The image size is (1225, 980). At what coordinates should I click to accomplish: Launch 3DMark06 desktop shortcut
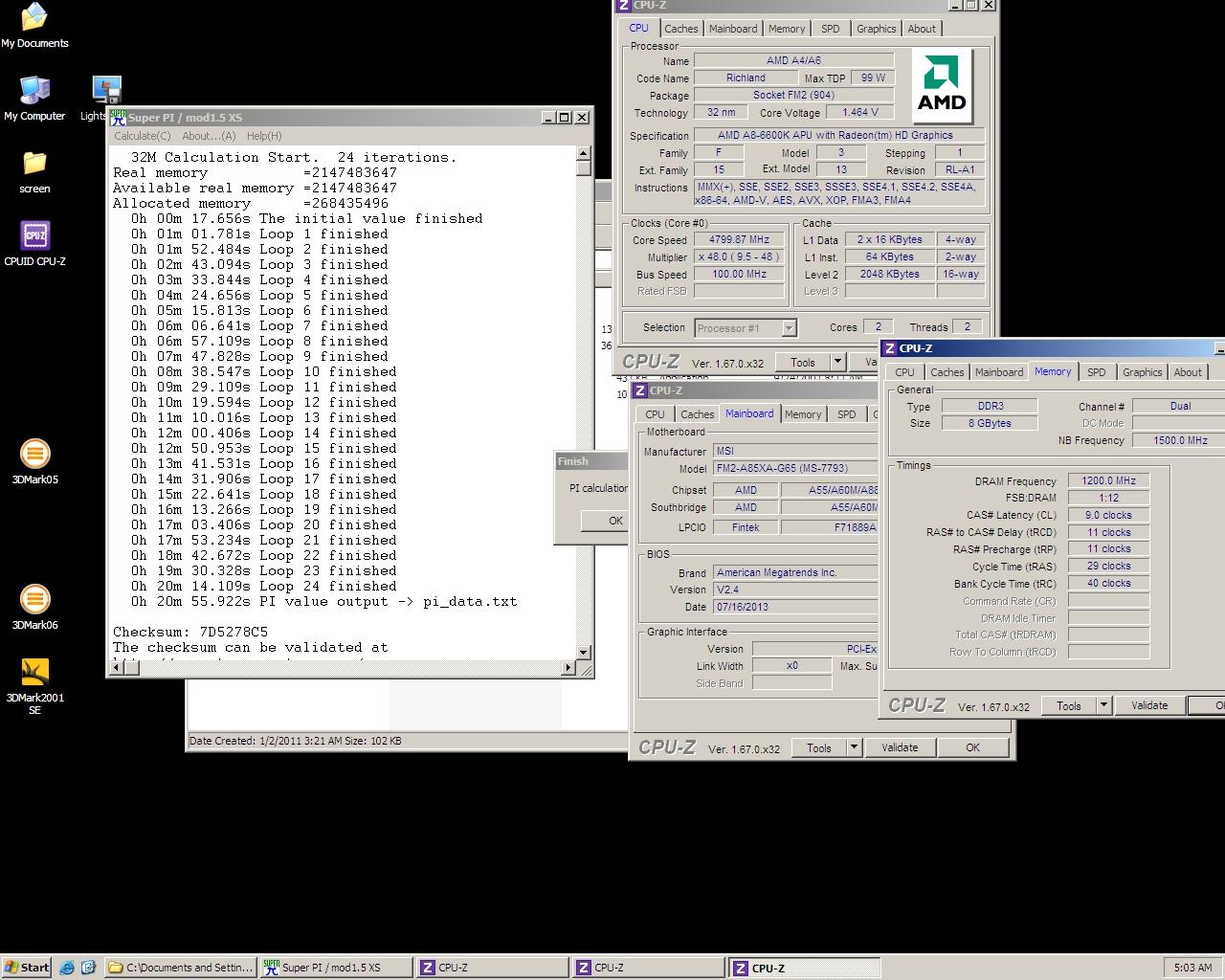[34, 608]
